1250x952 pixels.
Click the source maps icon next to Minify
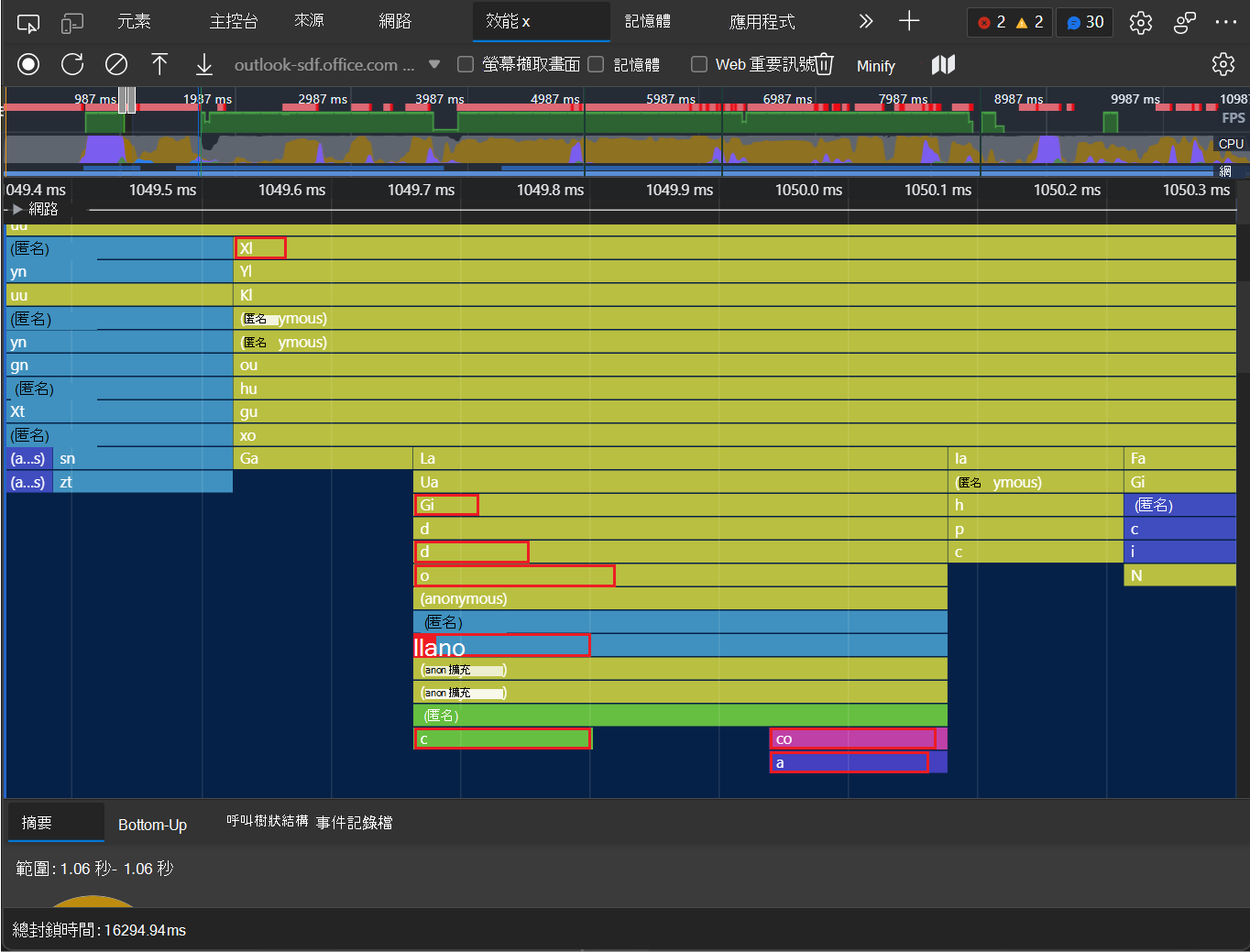943,64
